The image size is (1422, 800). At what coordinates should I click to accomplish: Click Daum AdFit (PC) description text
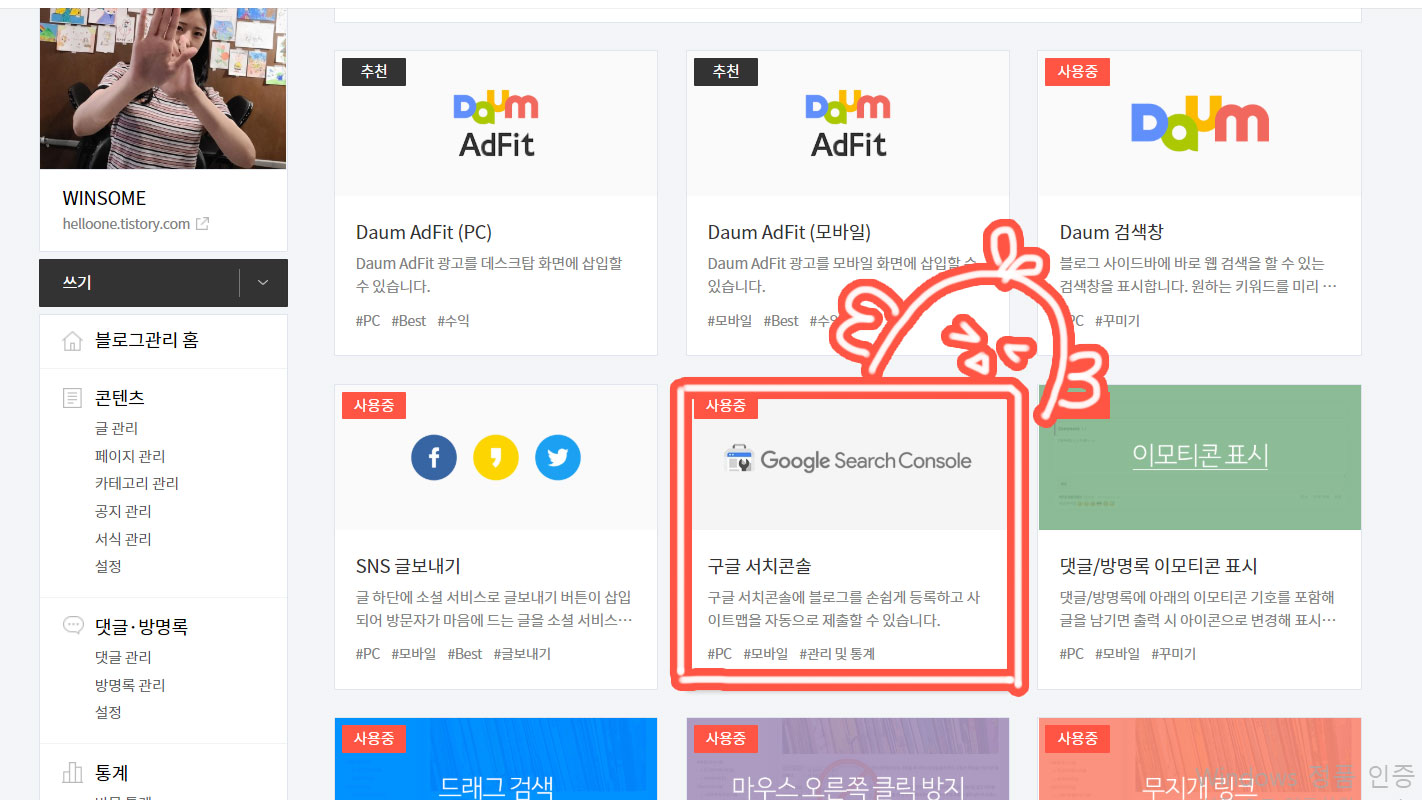490,275
